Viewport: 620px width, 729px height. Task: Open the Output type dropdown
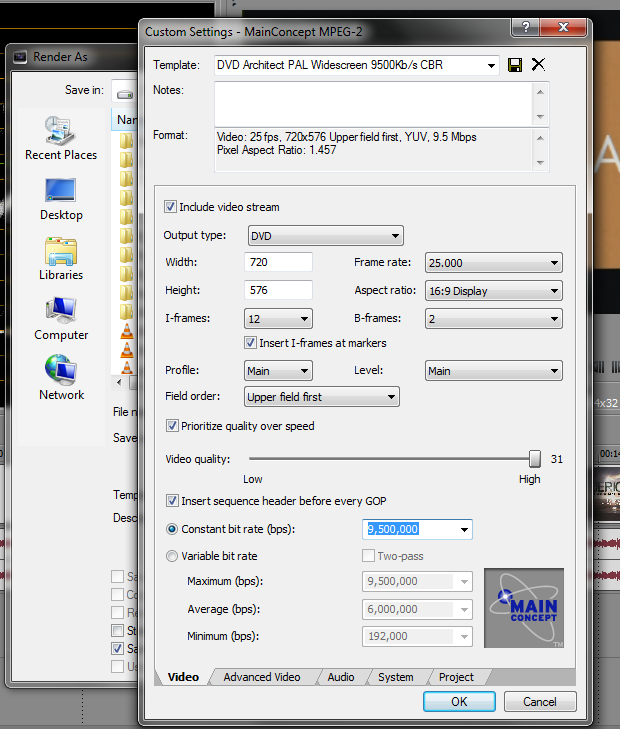point(326,236)
